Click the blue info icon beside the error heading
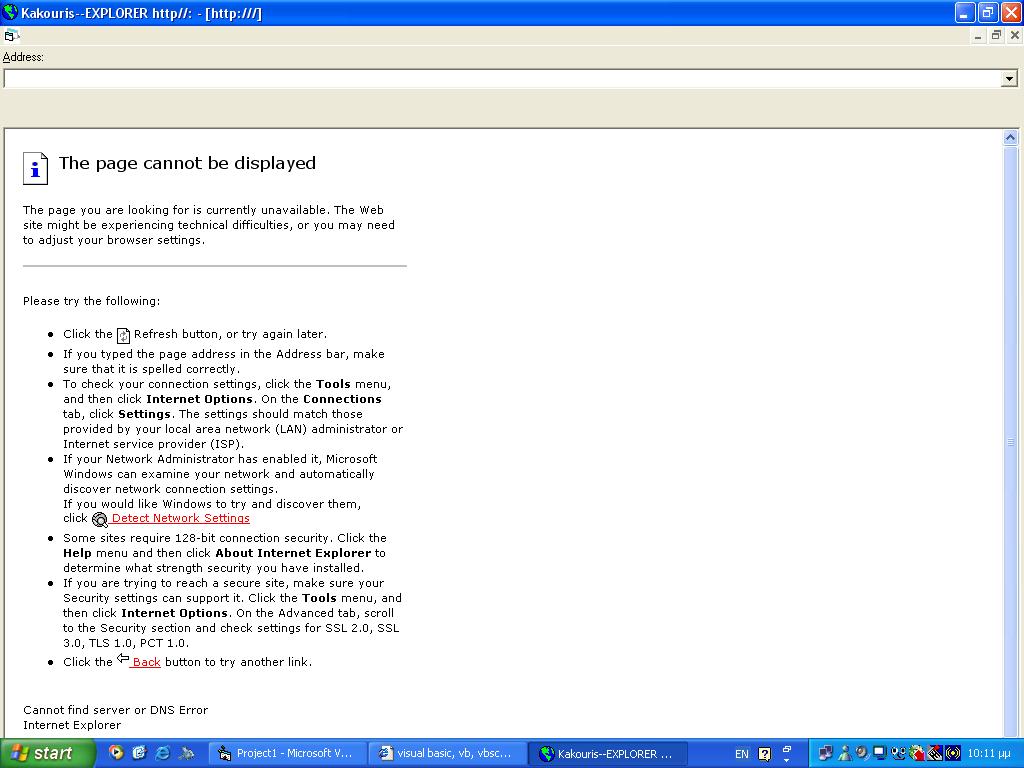This screenshot has height=768, width=1024. [35, 168]
